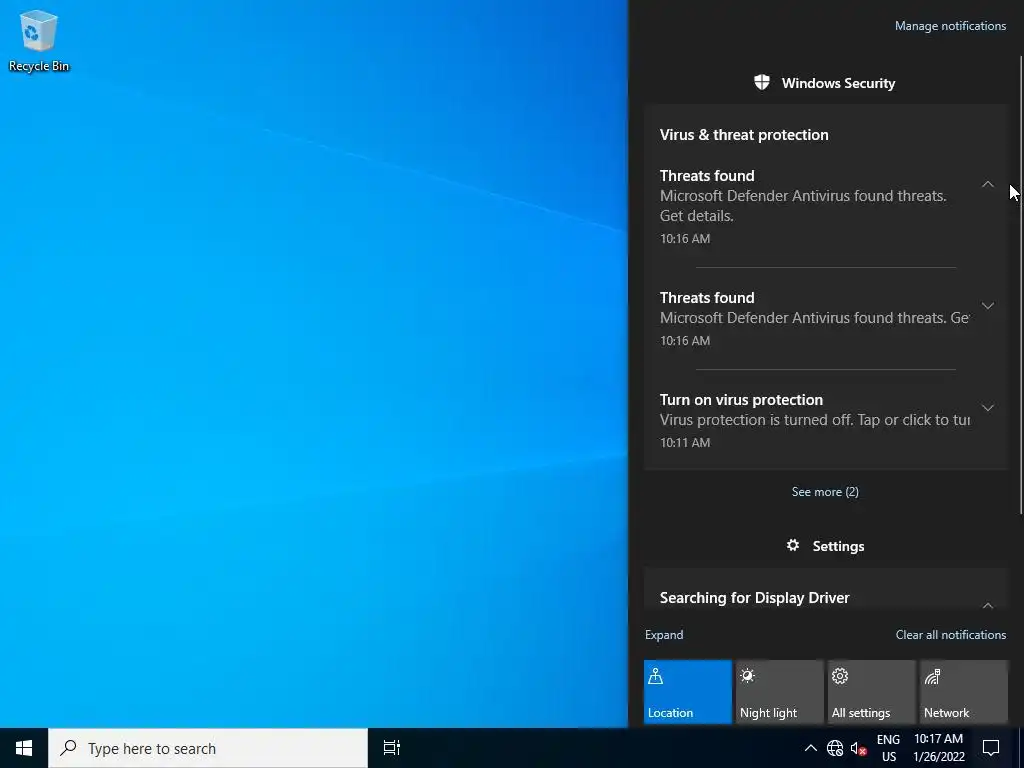The height and width of the screenshot is (768, 1024).
Task: Collapse the first Threats found notification
Action: point(987,184)
